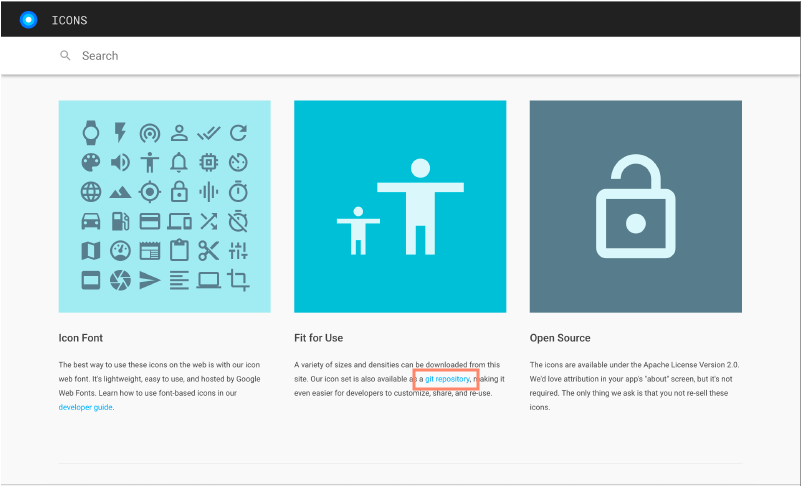Screen dimensions: 801x486
Task: Click the blue circular logo in header
Action: [28, 19]
